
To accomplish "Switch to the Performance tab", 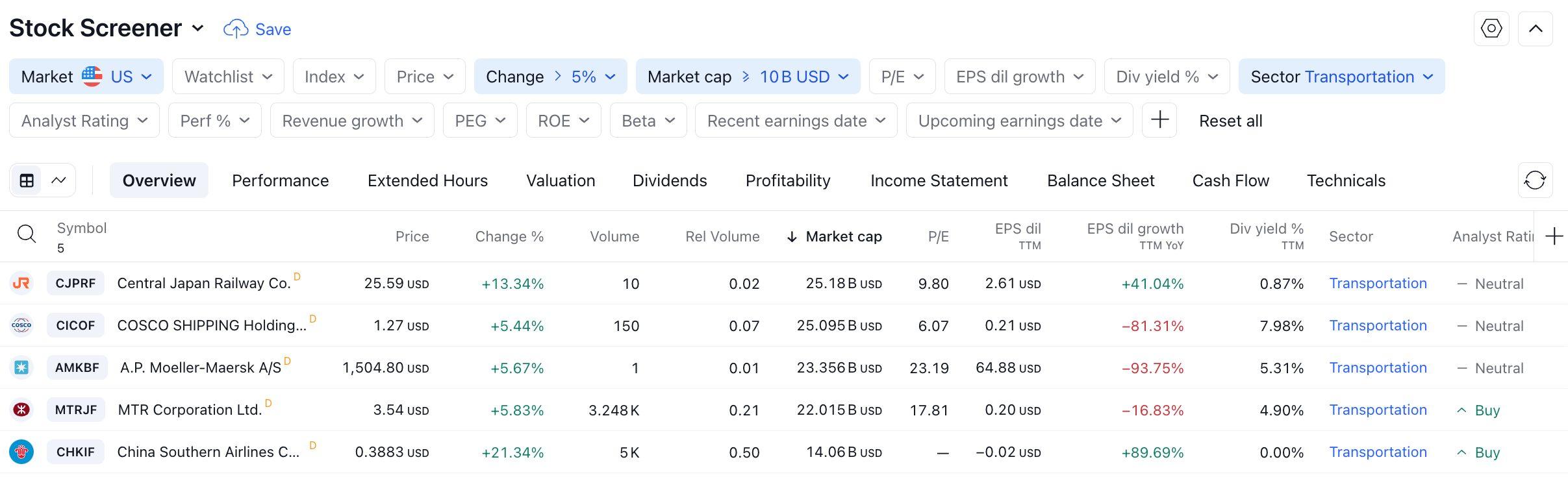I will (281, 180).
